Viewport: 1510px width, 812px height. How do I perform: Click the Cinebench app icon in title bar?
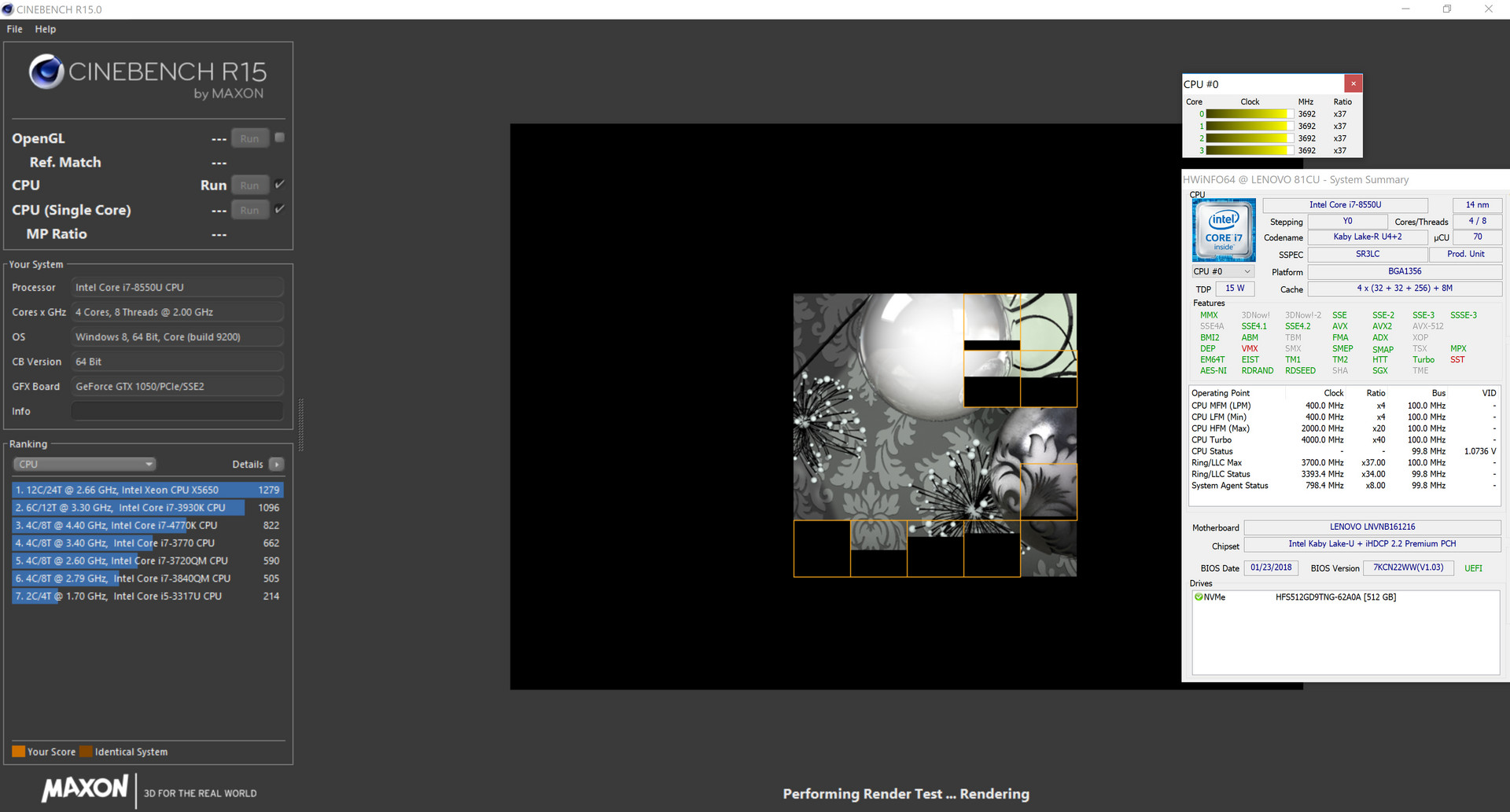[x=8, y=9]
